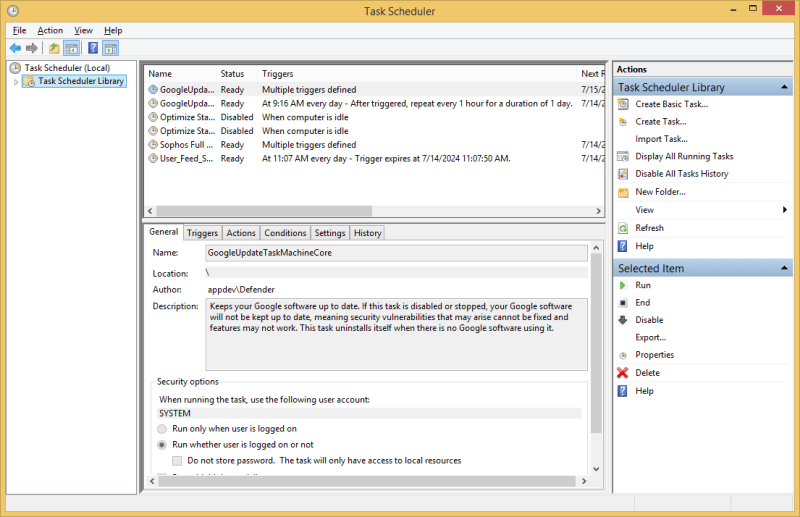This screenshot has width=800, height=517.
Task: Click the Create Basic Task icon
Action: 623,104
